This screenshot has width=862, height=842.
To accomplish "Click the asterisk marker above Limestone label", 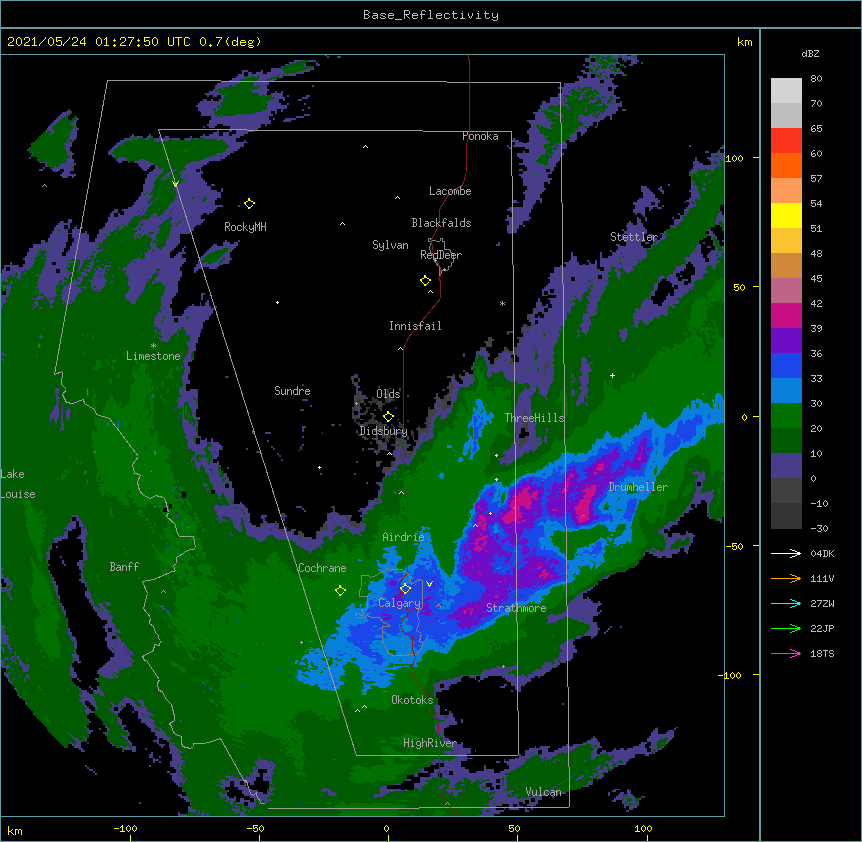I will 153,346.
